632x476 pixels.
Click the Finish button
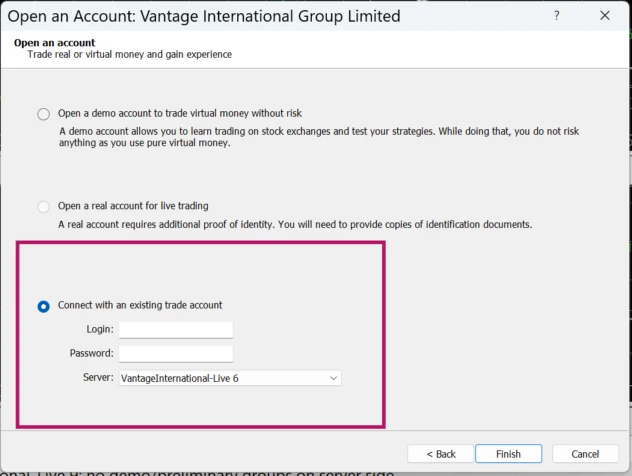[509, 454]
